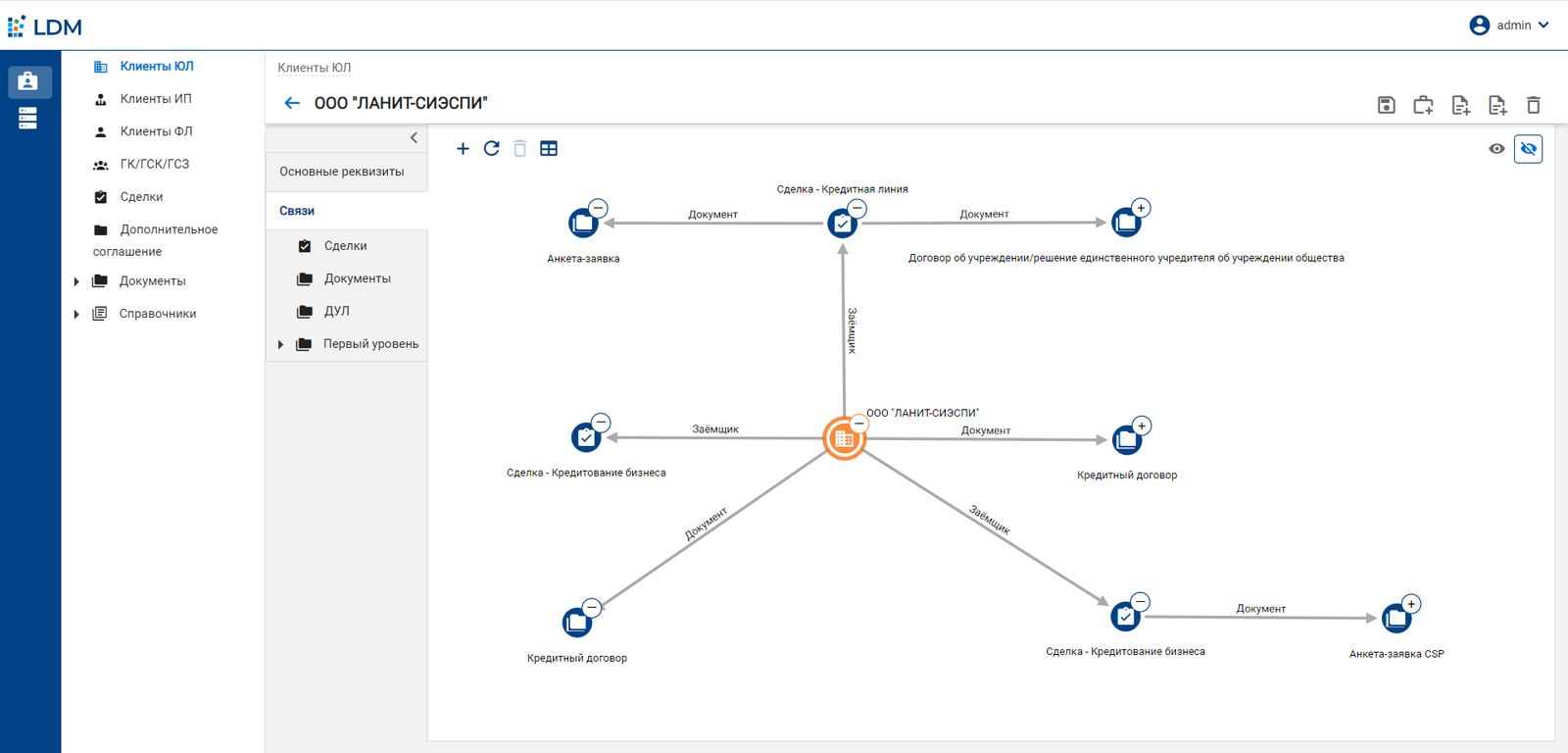Expand the Первый уровень item

pos(281,344)
